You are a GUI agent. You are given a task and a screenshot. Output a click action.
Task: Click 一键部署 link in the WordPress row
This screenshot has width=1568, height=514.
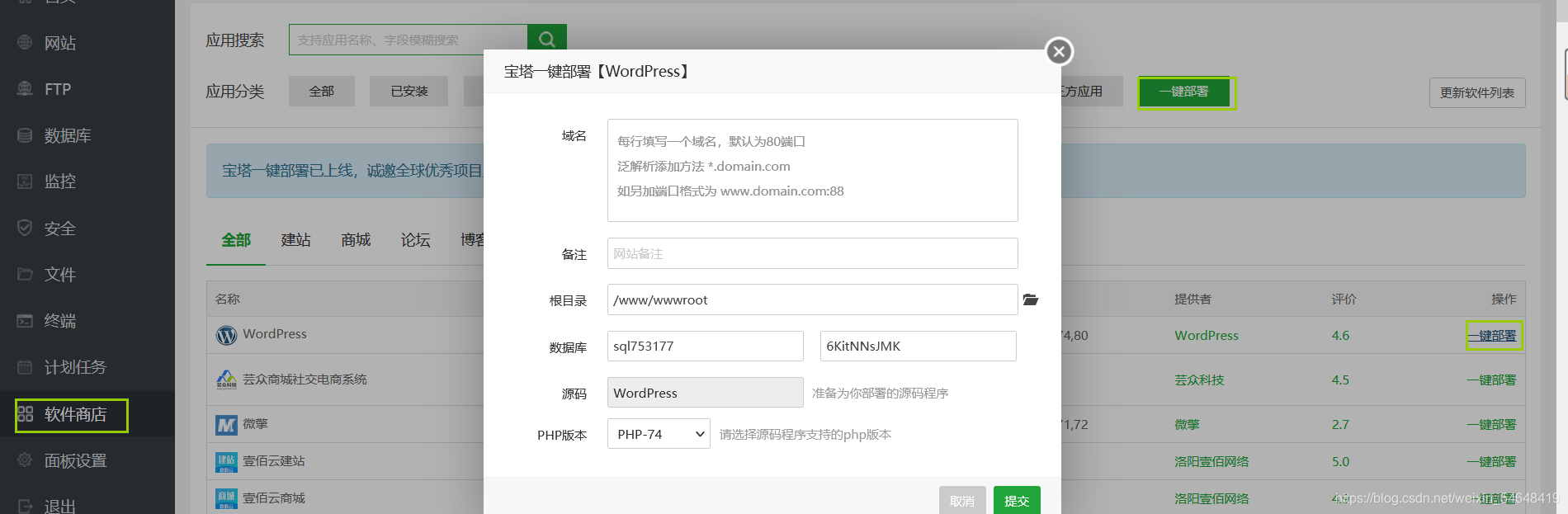(1492, 336)
